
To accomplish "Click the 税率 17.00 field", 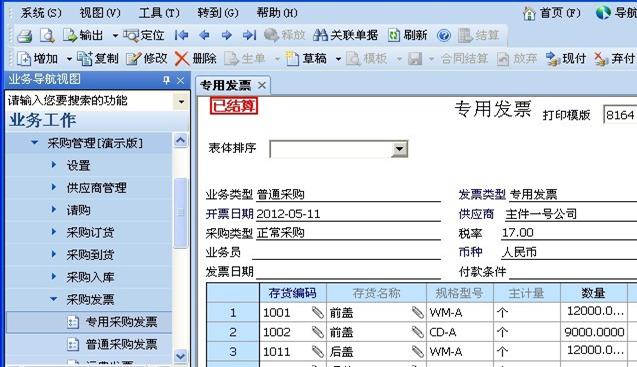I will [569, 233].
